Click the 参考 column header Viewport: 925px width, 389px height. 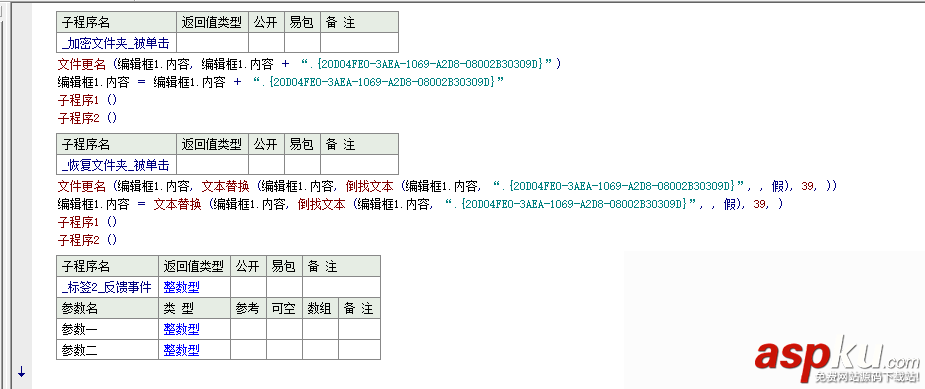tap(248, 308)
